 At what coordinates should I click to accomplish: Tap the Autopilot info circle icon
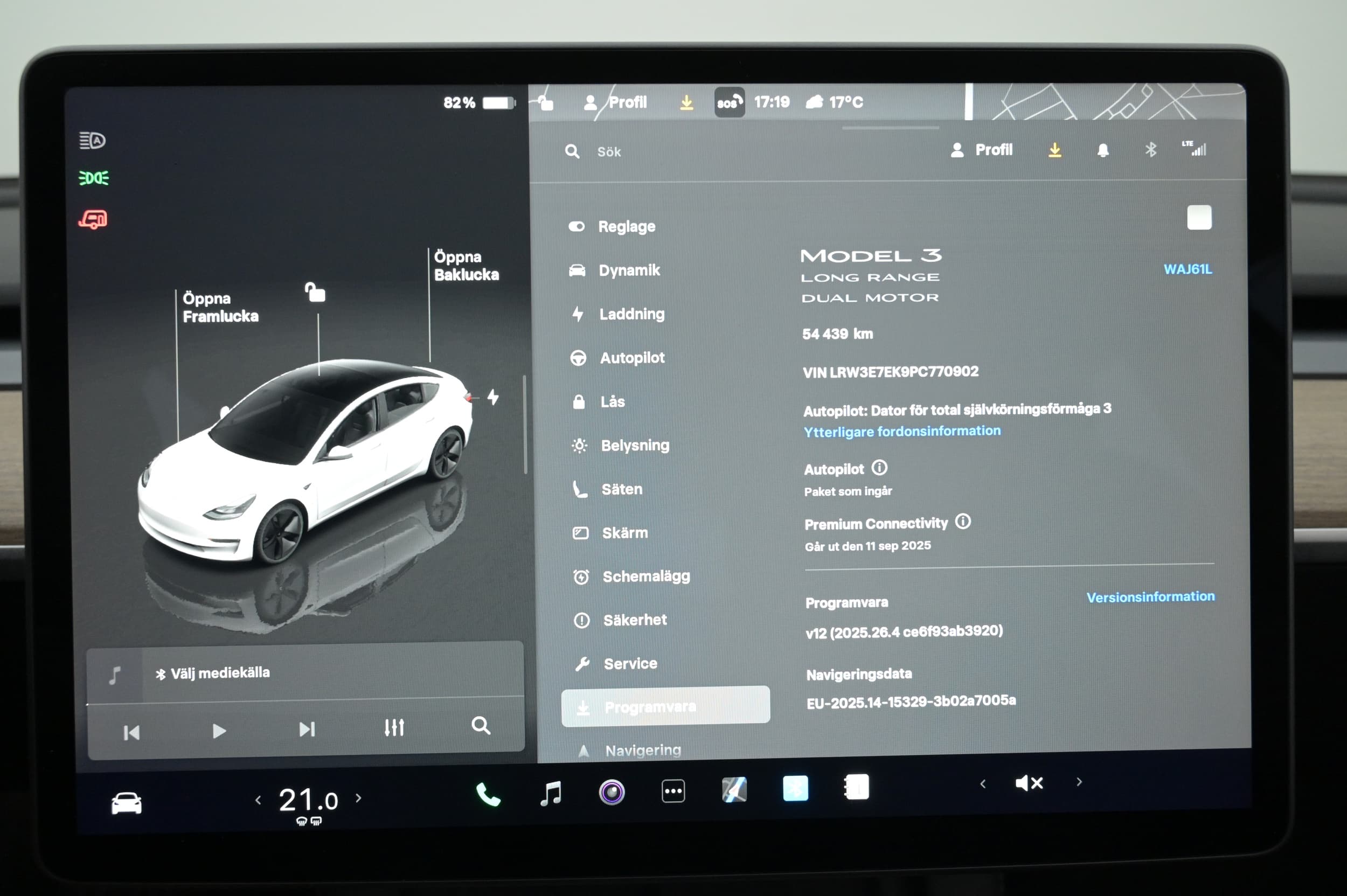coord(879,468)
